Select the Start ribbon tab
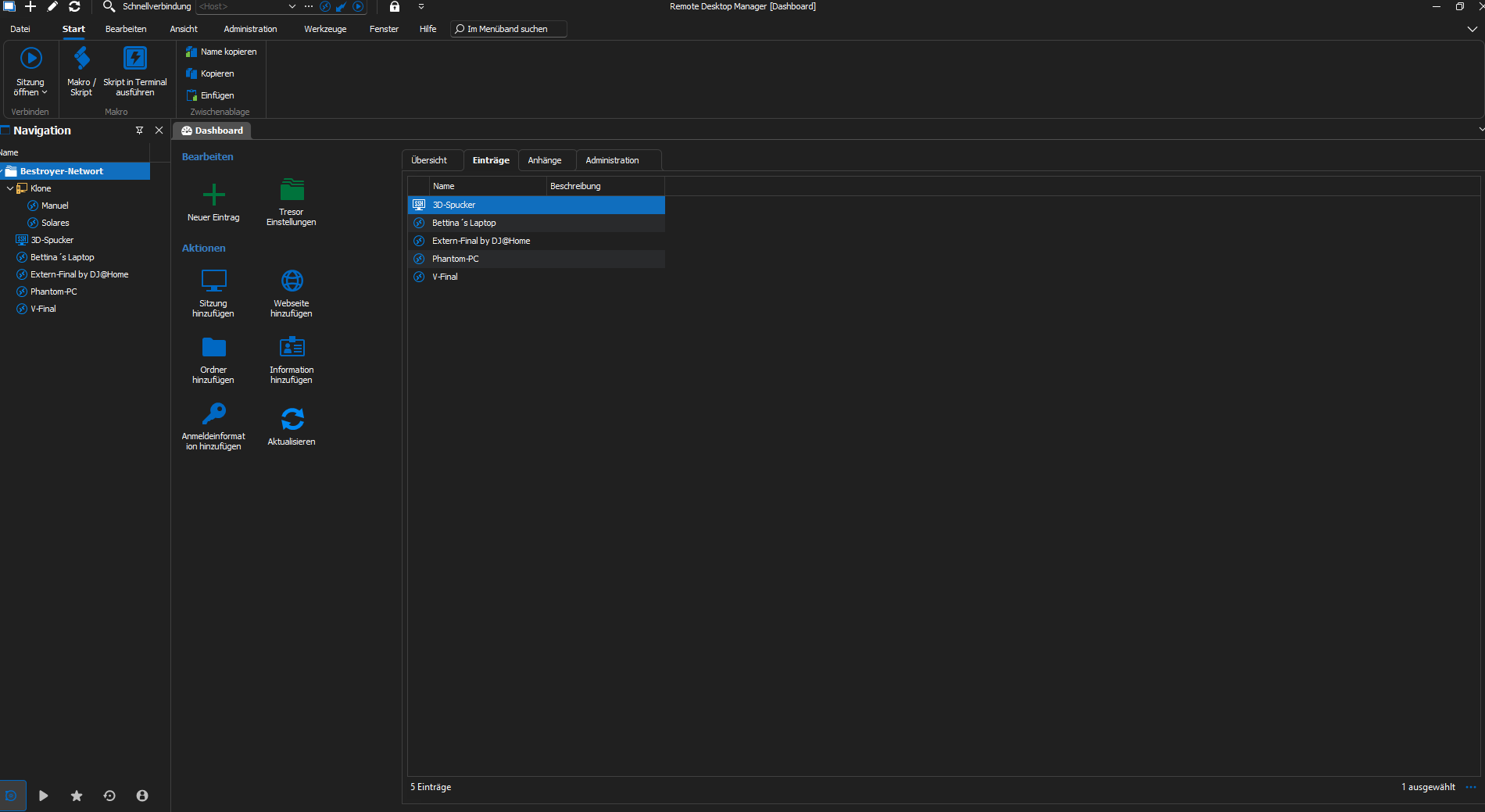The width and height of the screenshot is (1485, 812). coord(73,29)
